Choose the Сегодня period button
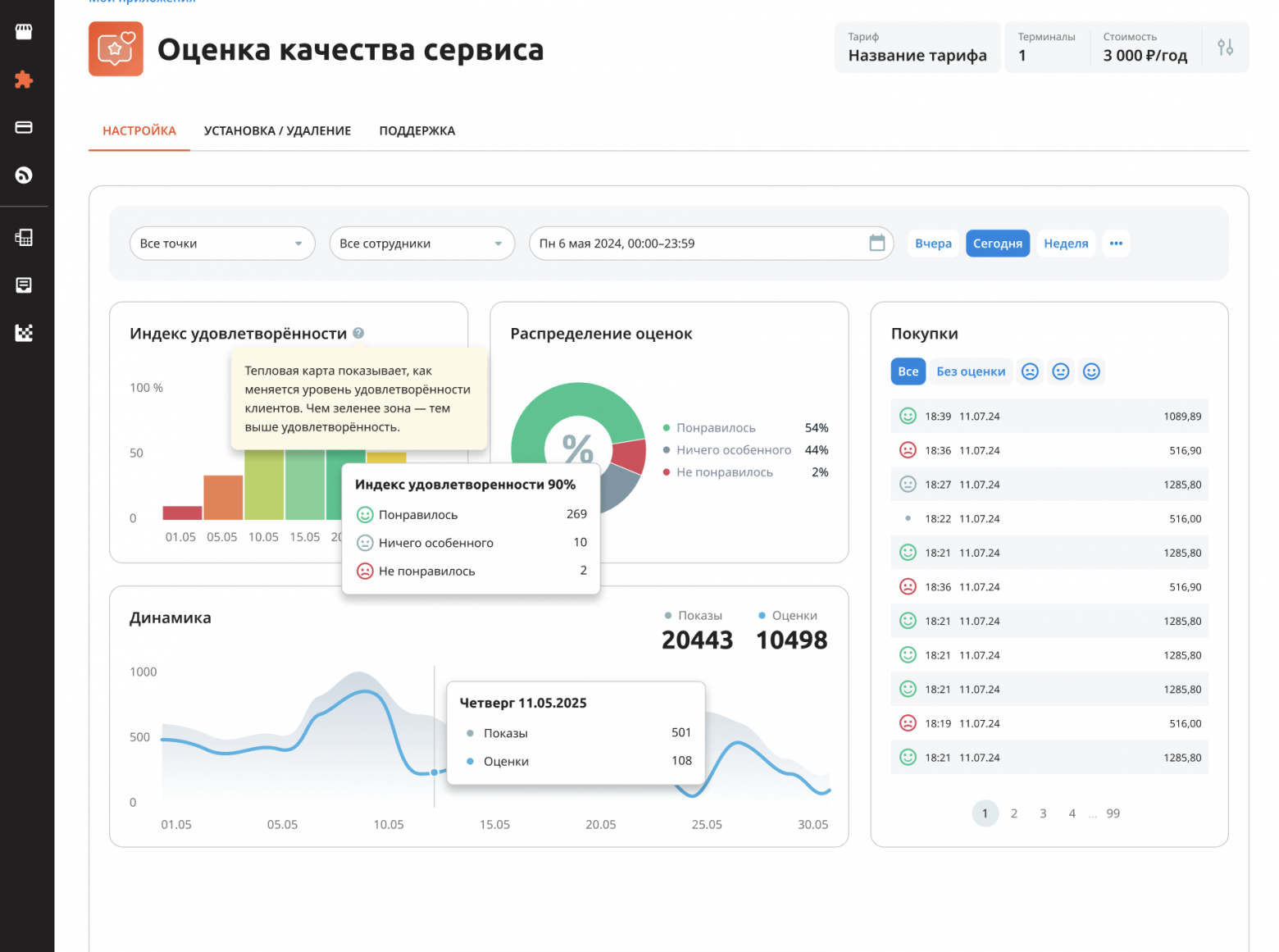Image resolution: width=1279 pixels, height=952 pixels. pyautogui.click(x=998, y=244)
